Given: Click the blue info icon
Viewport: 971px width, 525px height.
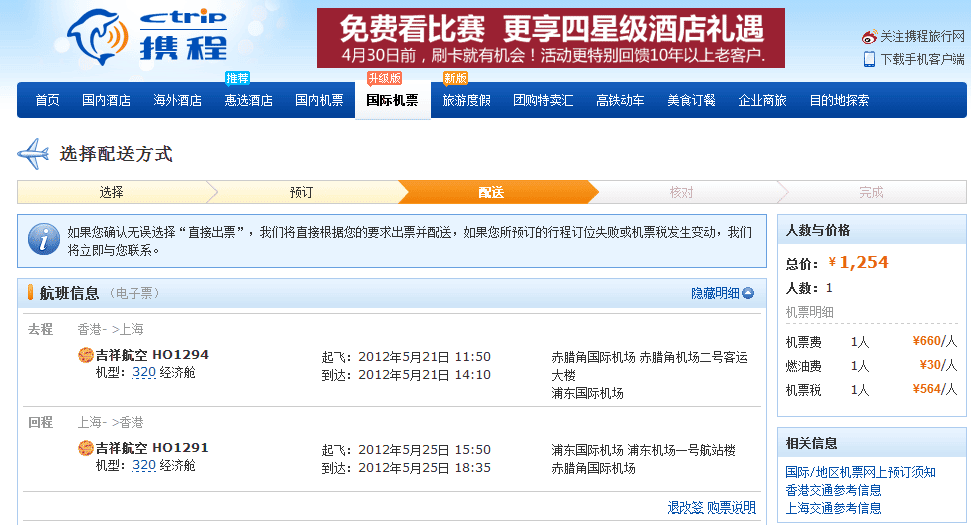Looking at the screenshot, I should click(43, 239).
